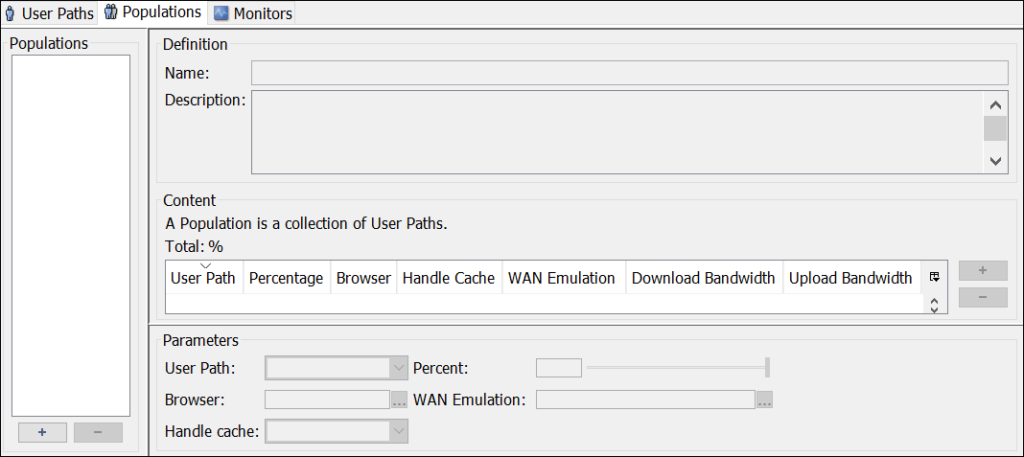Image resolution: width=1024 pixels, height=457 pixels.
Task: Click the Percent slider handle
Action: (767, 368)
